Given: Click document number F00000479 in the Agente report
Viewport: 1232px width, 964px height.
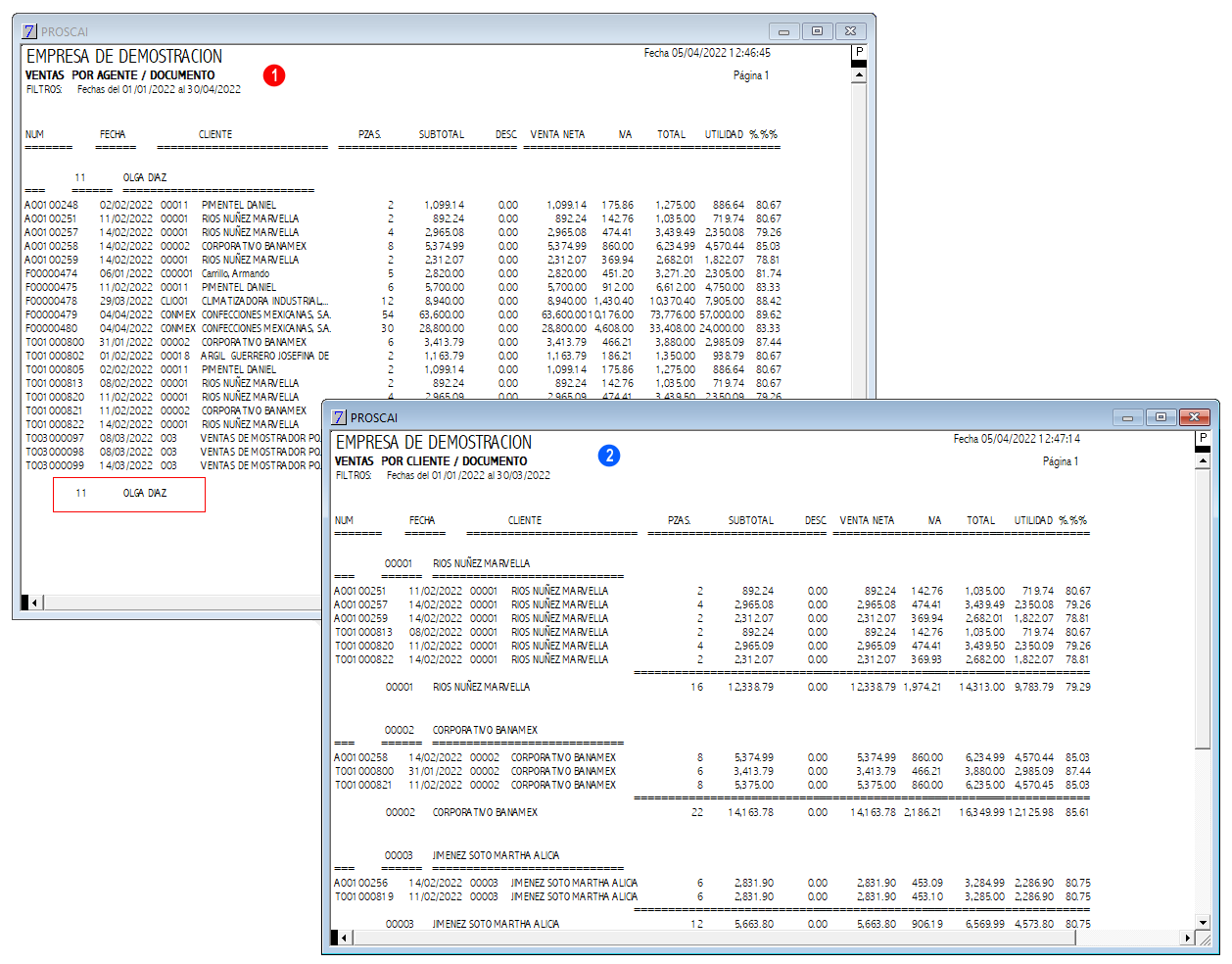Looking at the screenshot, I should [x=51, y=314].
